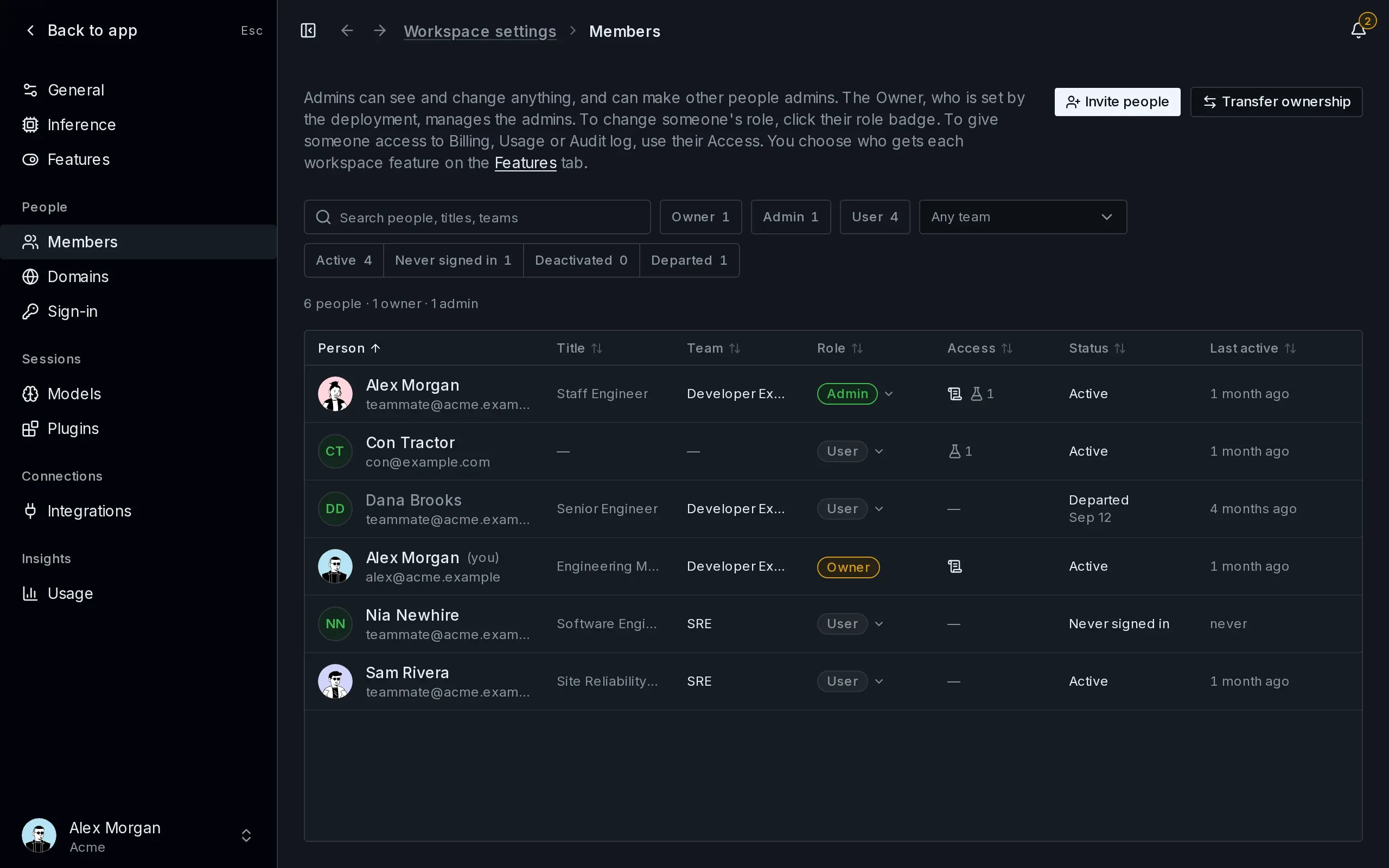Screen dimensions: 1389x868
Task: Open Domains settings
Action: [x=138, y=277]
